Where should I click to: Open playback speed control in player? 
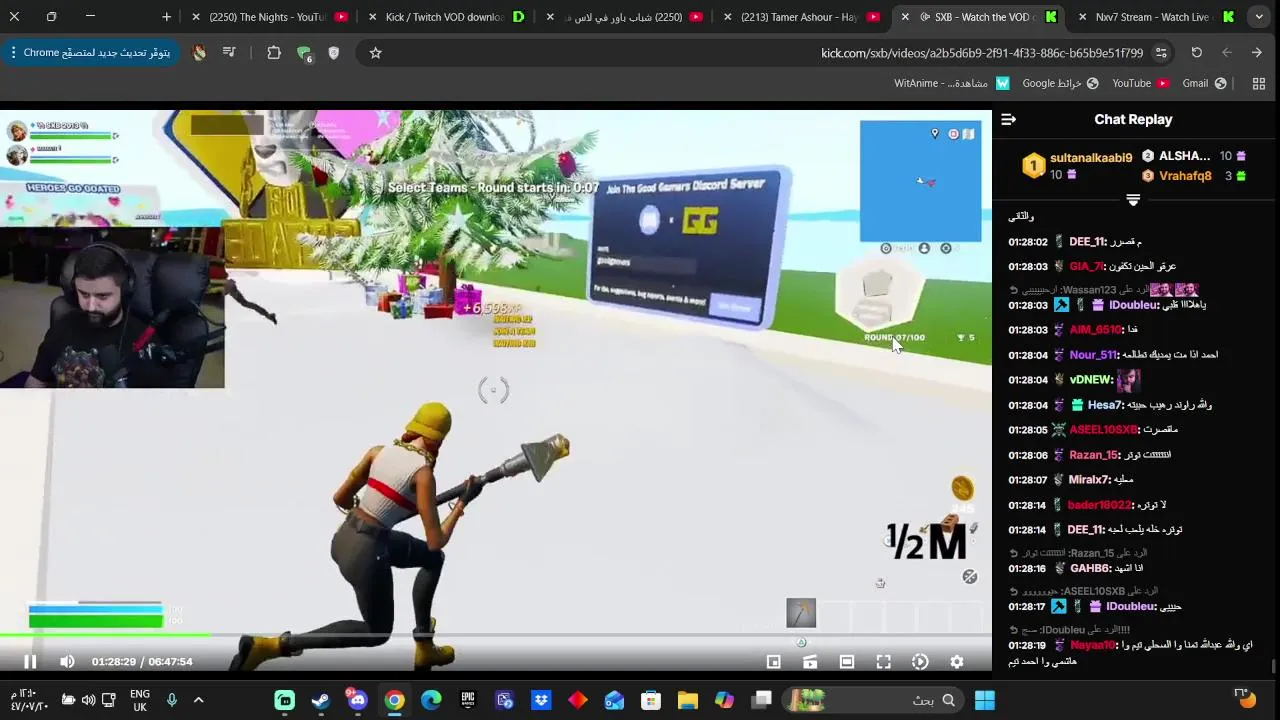point(920,661)
